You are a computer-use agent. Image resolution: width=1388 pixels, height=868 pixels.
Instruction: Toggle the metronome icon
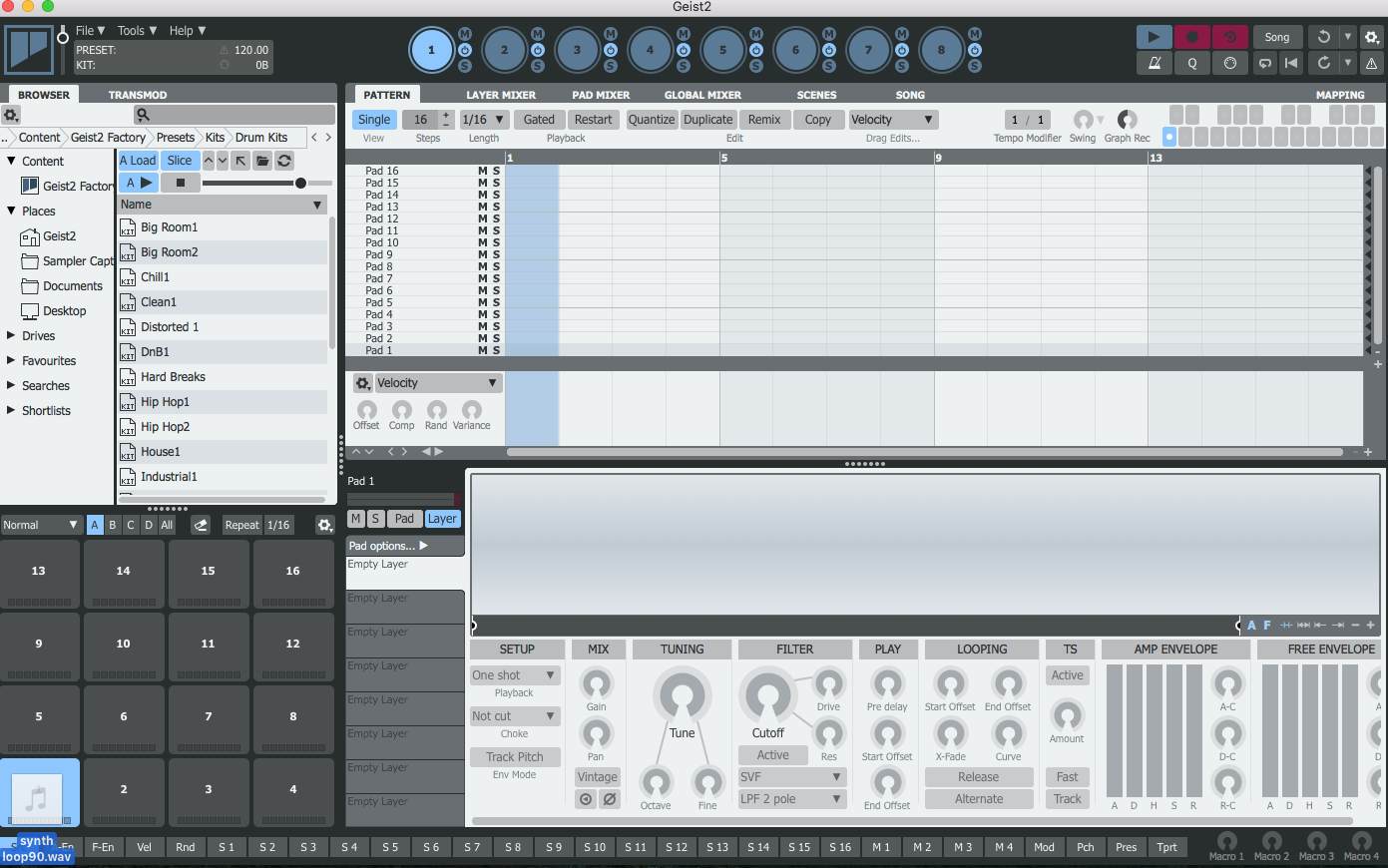point(1155,63)
